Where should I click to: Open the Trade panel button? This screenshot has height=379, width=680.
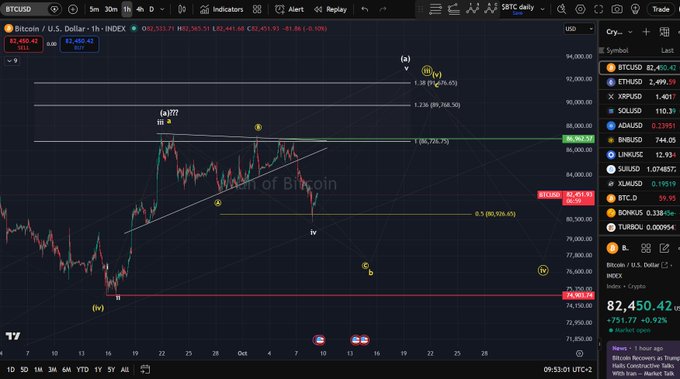[x=661, y=9]
